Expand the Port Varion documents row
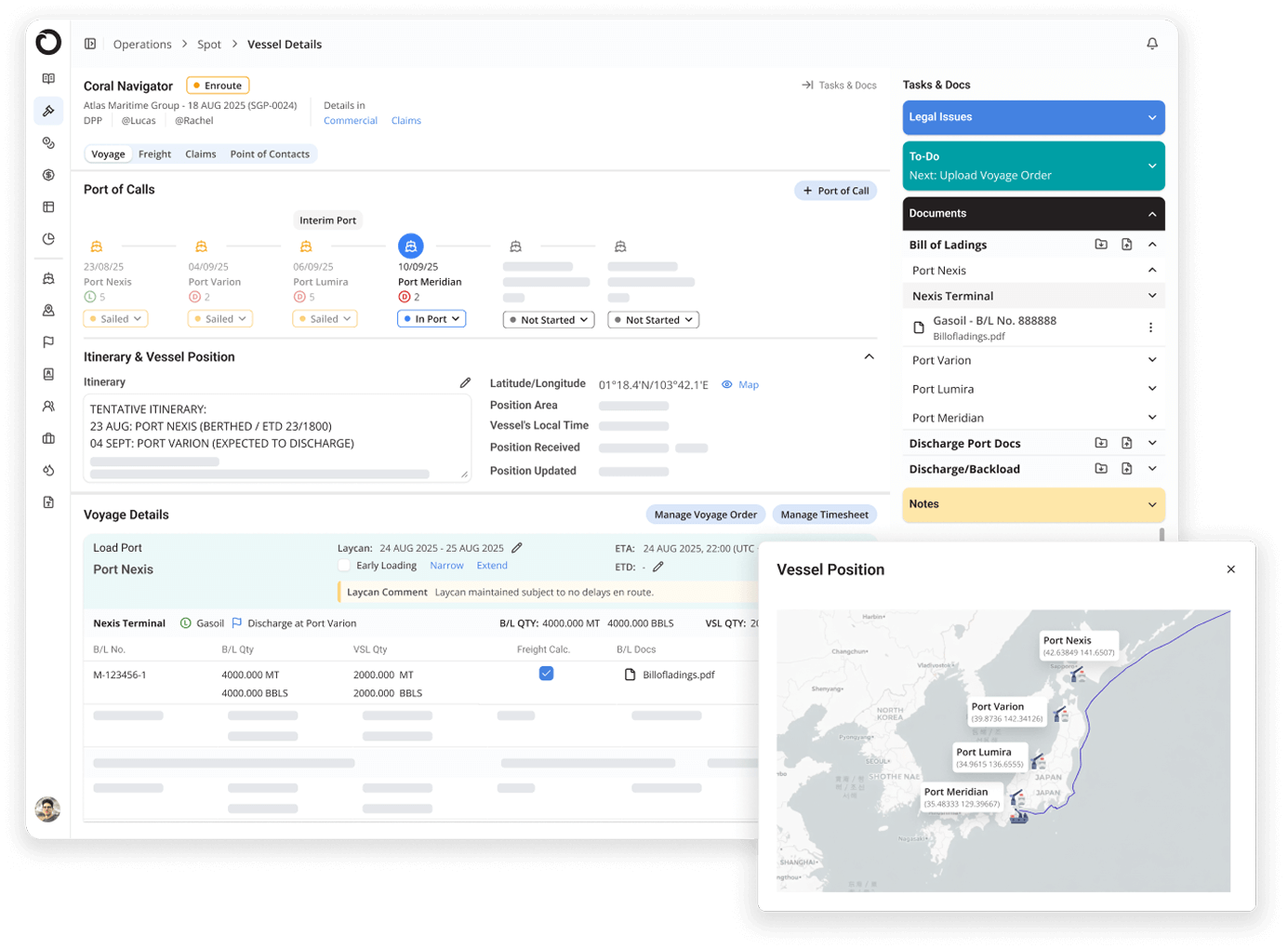The height and width of the screenshot is (949, 1288). [1033, 360]
